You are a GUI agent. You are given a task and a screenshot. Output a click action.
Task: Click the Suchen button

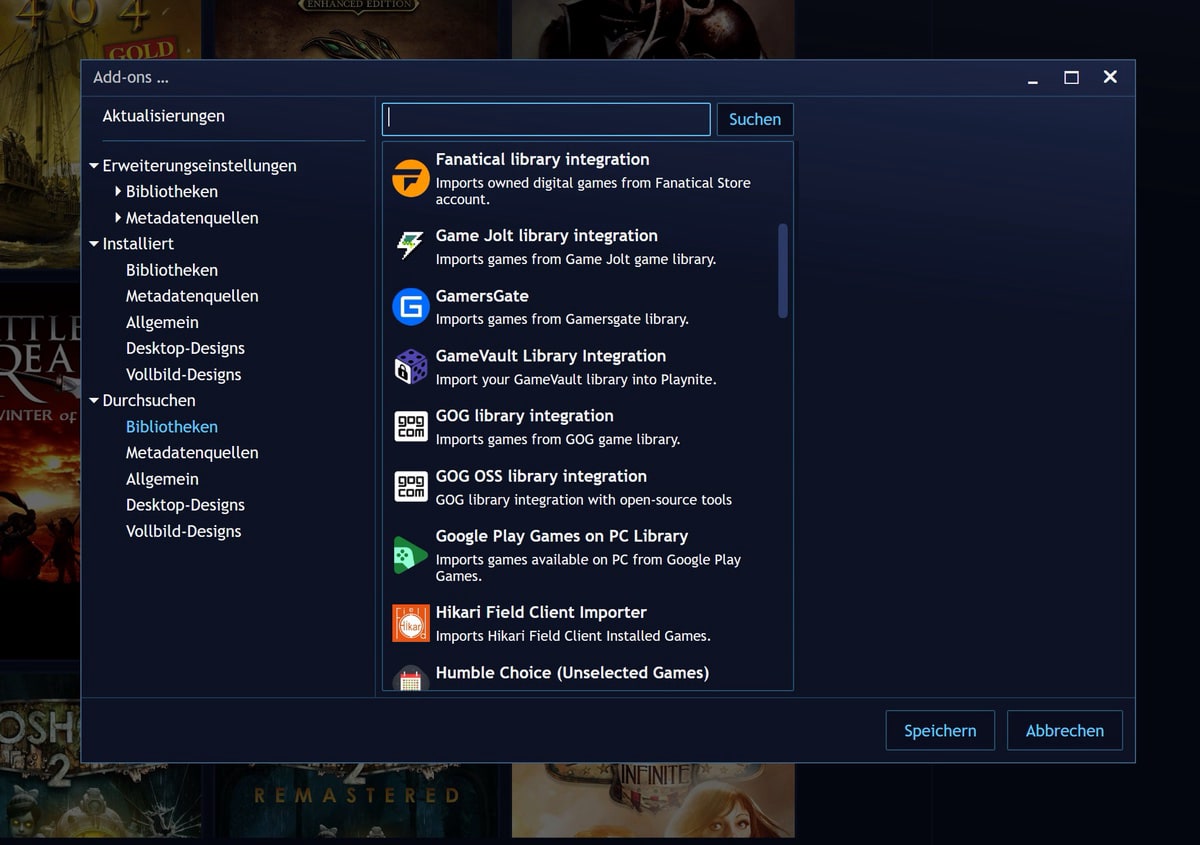click(x=754, y=119)
